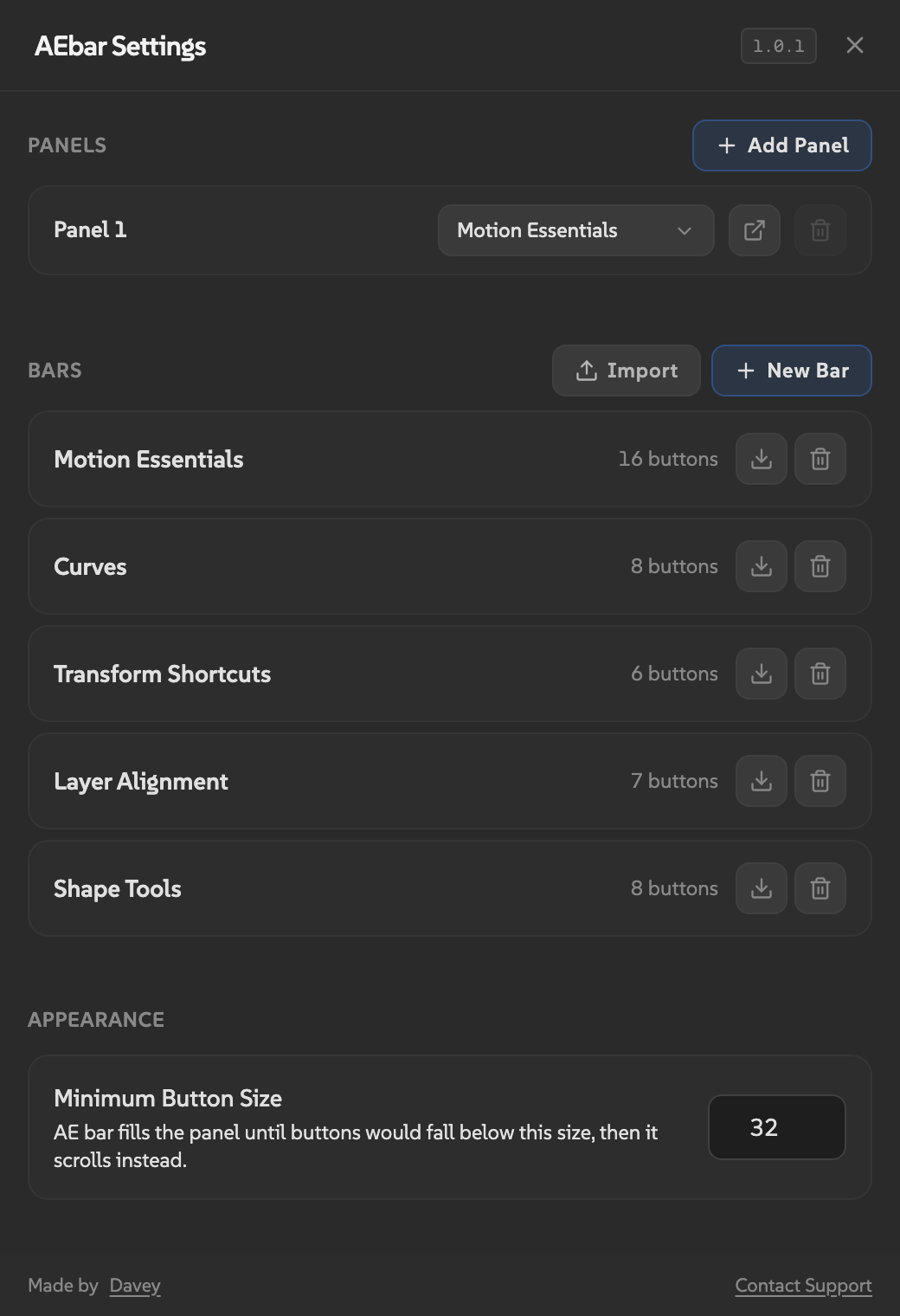Image resolution: width=900 pixels, height=1316 pixels.
Task: Import a bar file
Action: (x=626, y=371)
